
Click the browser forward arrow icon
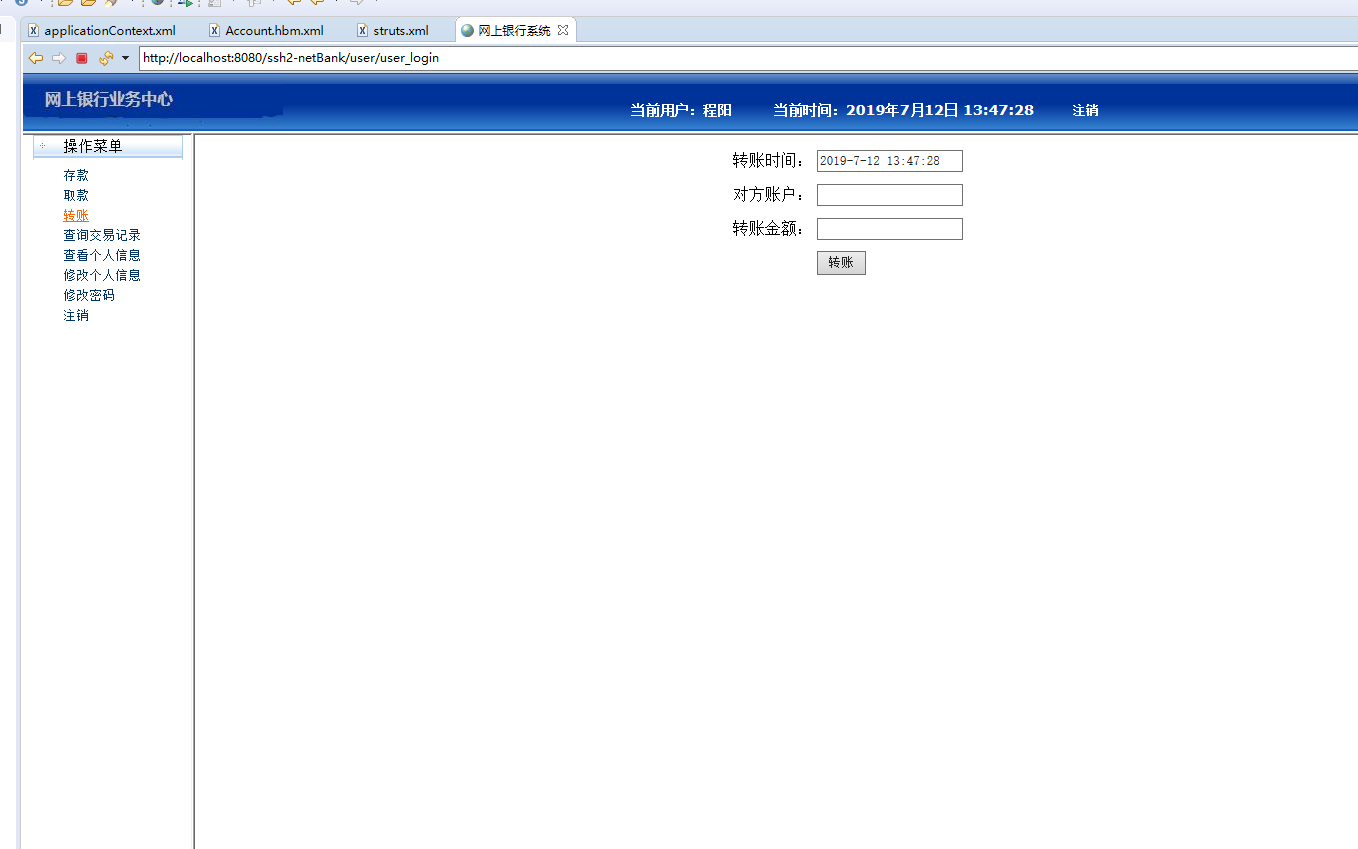click(58, 58)
